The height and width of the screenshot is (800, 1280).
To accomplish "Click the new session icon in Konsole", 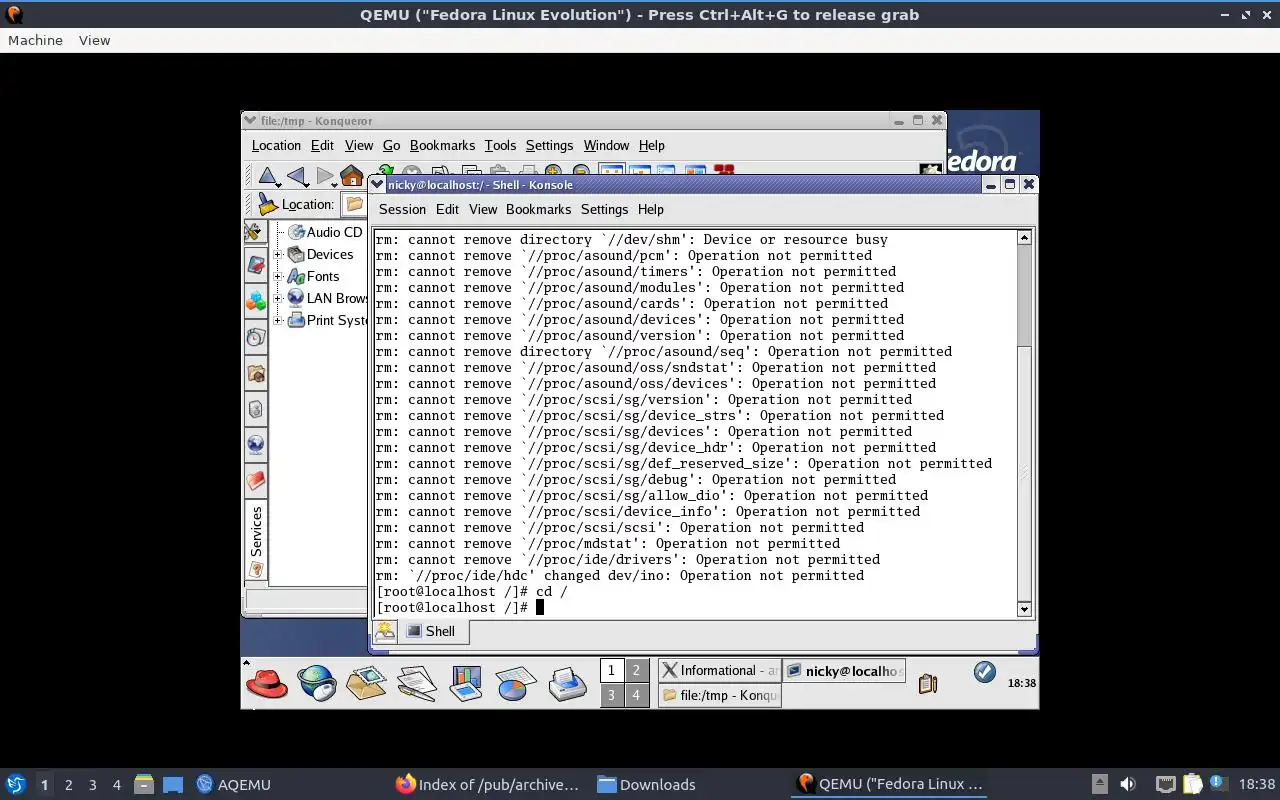I will point(385,631).
